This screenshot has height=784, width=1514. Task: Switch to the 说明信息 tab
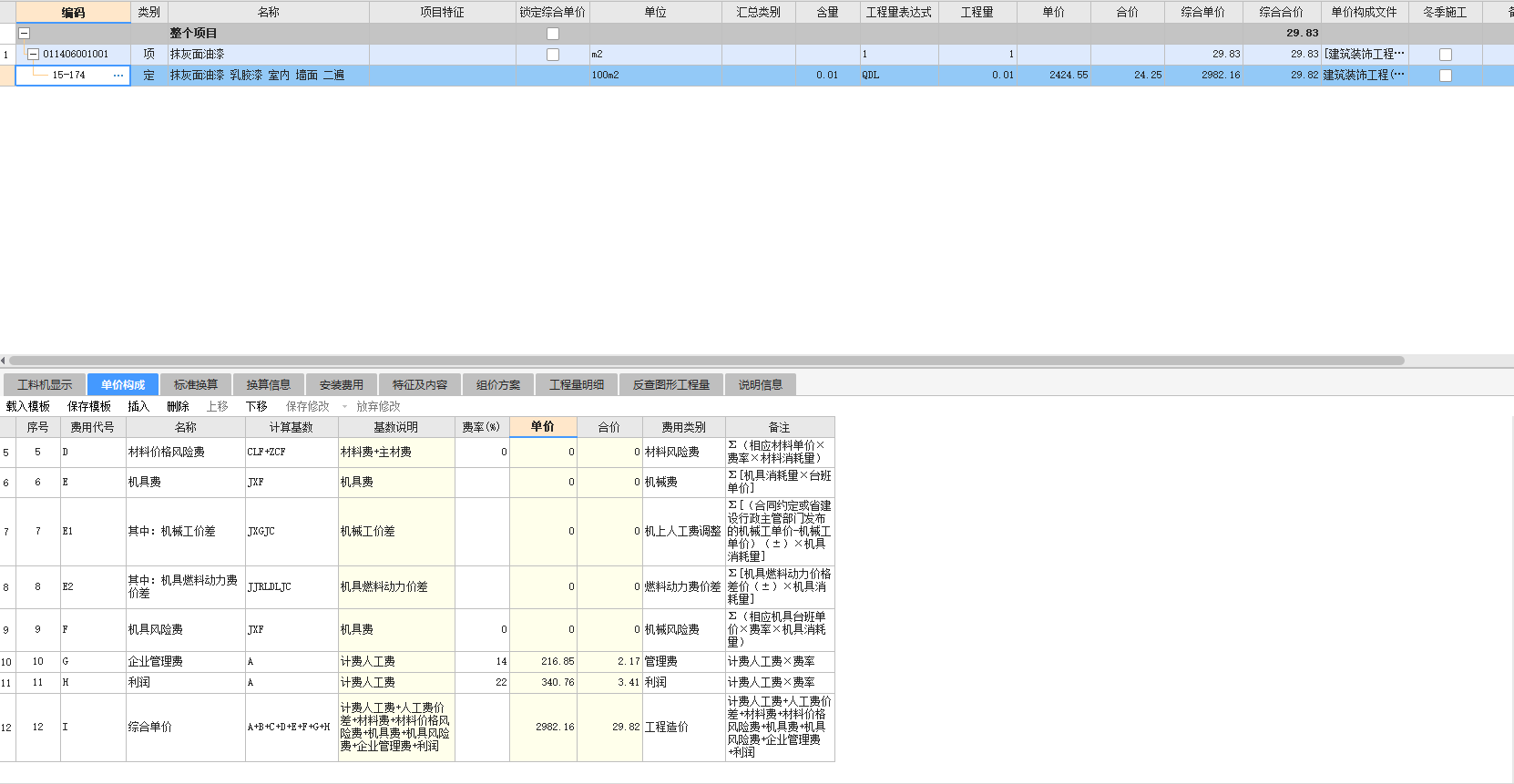click(761, 384)
